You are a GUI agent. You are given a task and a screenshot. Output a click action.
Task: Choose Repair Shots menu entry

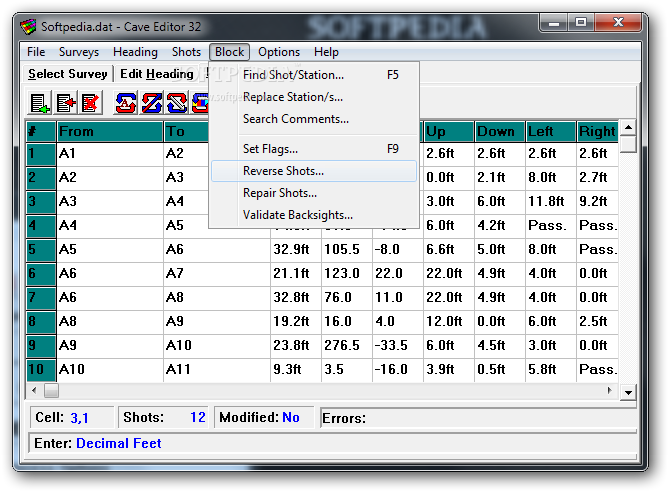tap(314, 193)
